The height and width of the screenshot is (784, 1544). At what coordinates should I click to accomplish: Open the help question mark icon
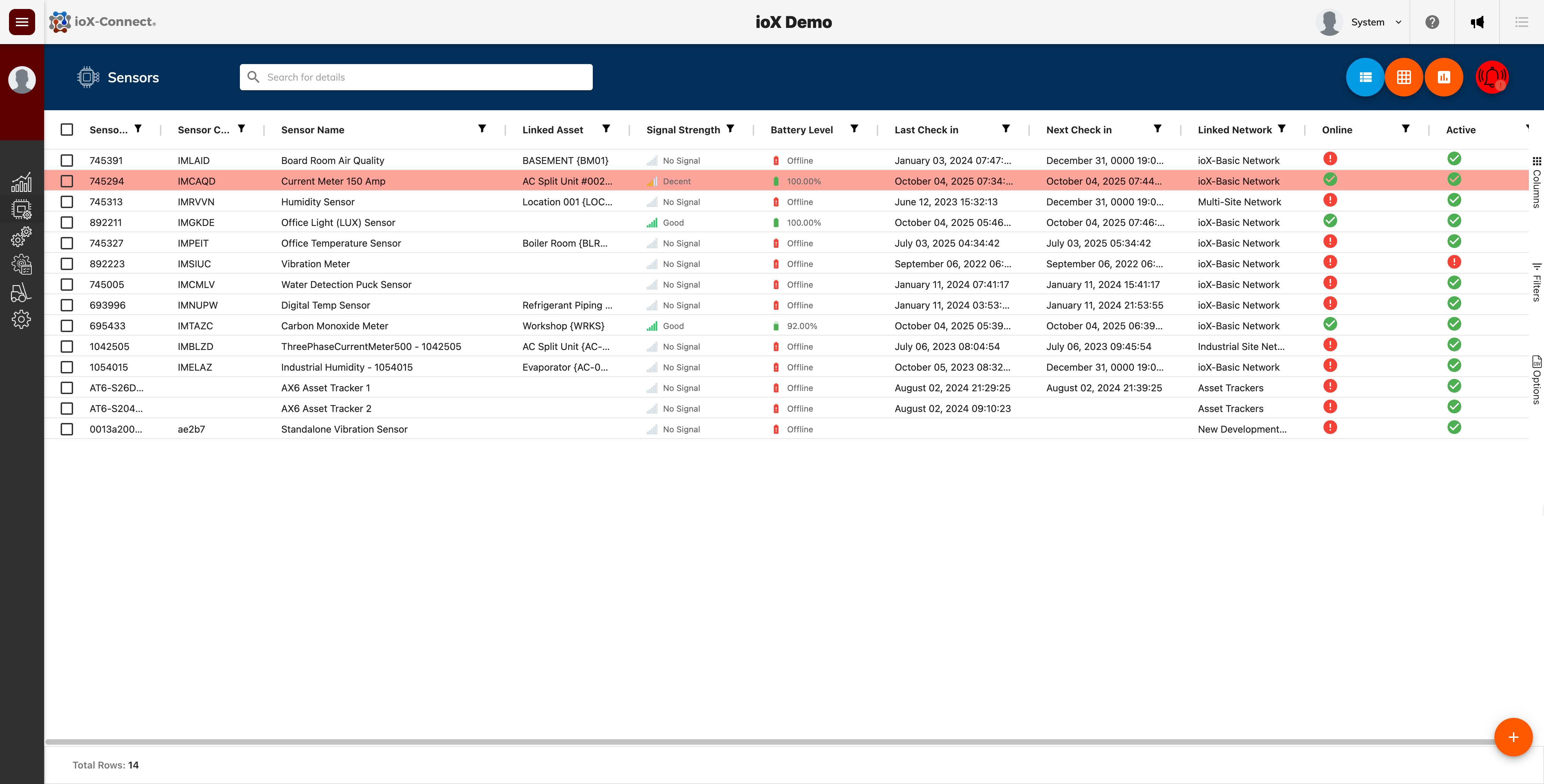click(x=1432, y=22)
